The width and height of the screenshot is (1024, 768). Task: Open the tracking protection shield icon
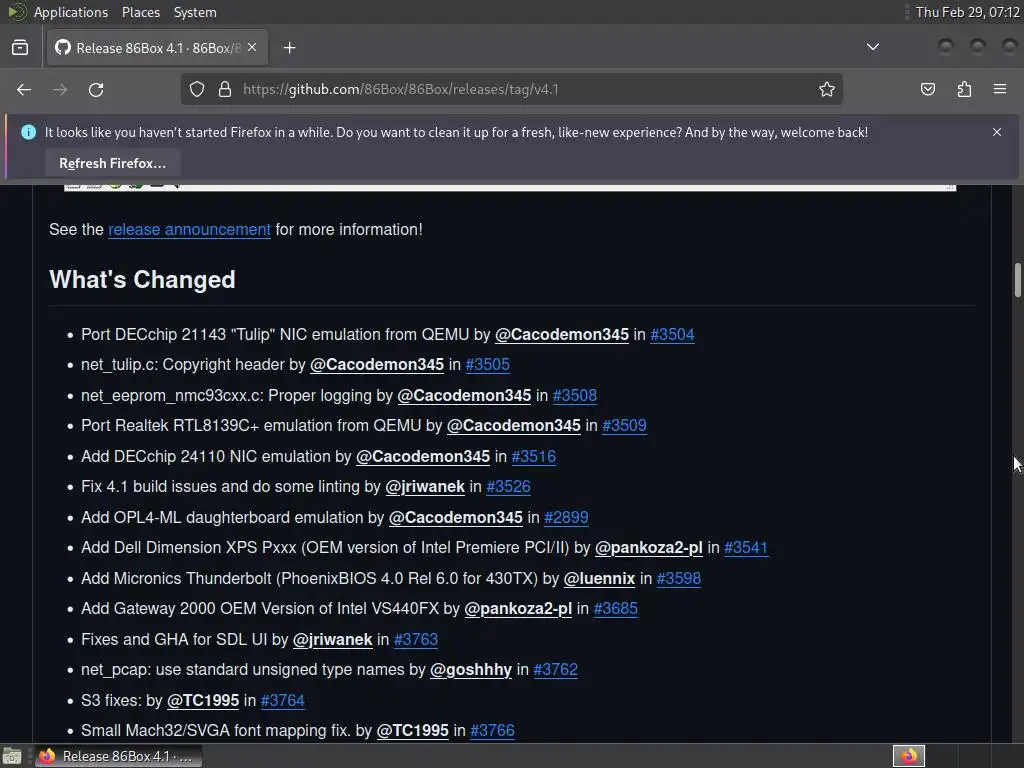[197, 89]
